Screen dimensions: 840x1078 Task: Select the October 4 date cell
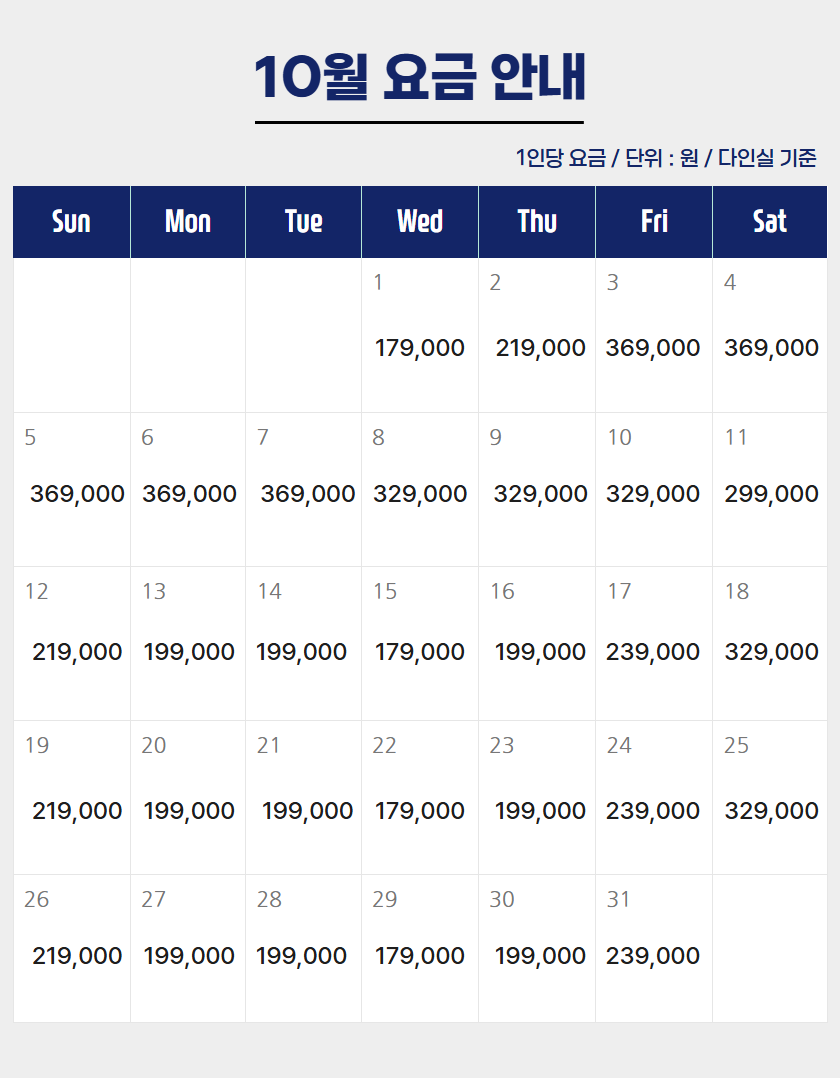pyautogui.click(x=770, y=335)
